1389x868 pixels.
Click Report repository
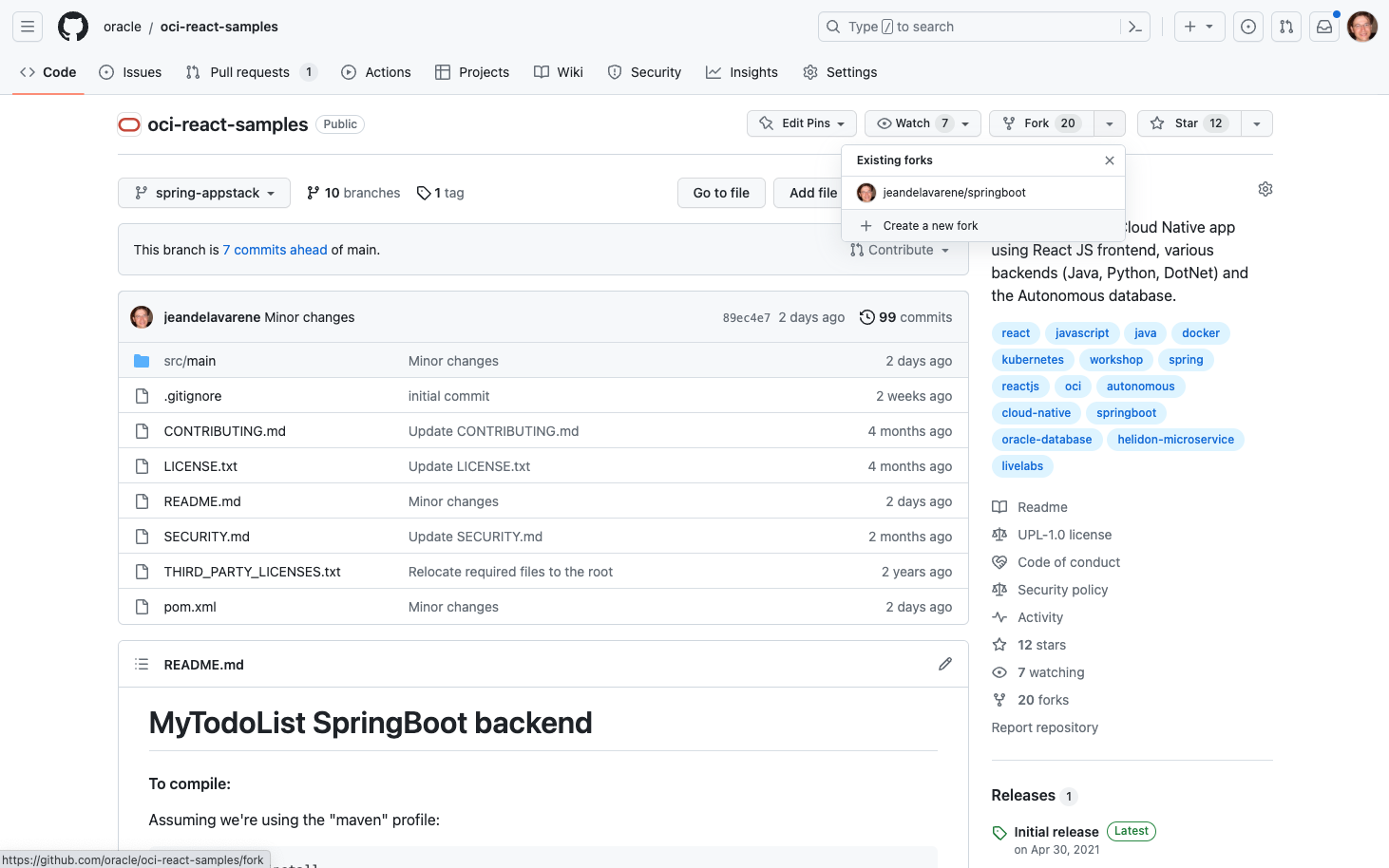[x=1044, y=727]
